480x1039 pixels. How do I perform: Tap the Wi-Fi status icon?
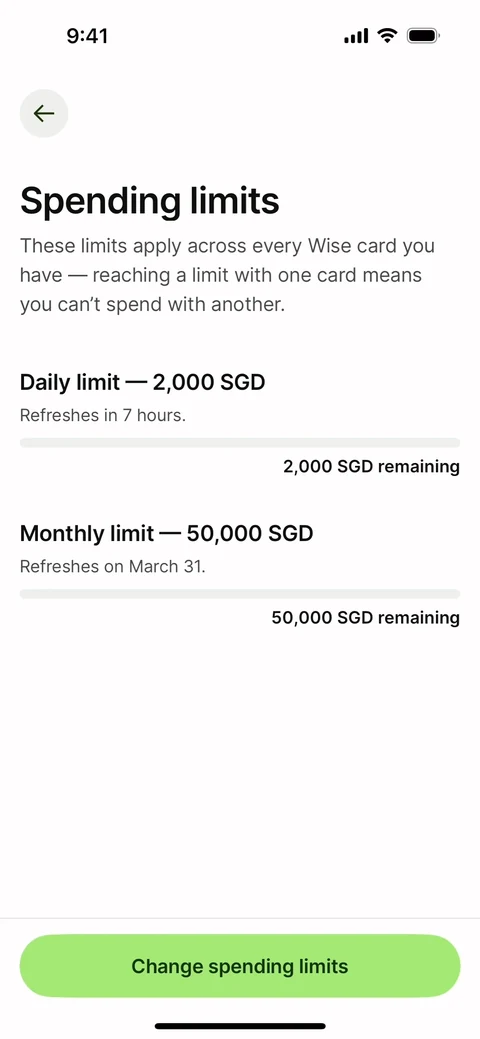pyautogui.click(x=387, y=35)
